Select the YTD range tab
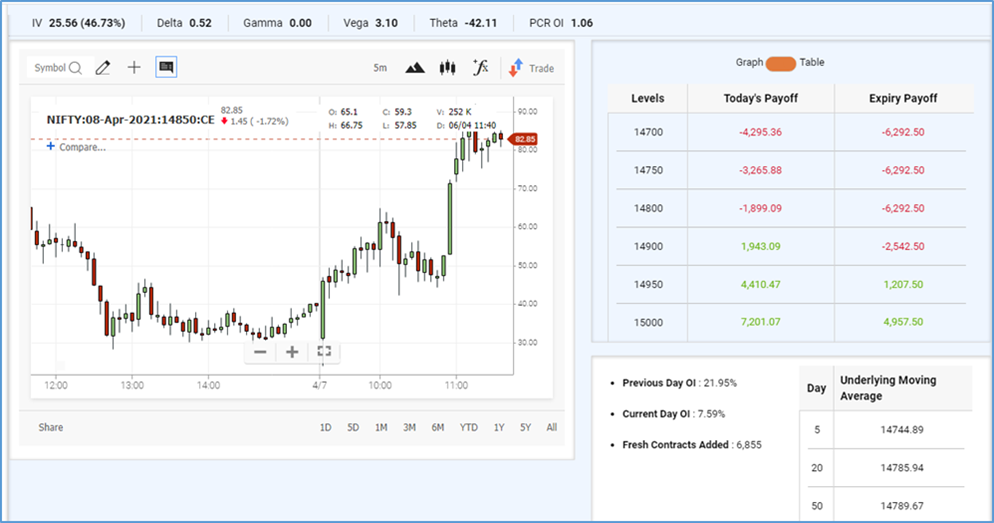 pos(468,427)
